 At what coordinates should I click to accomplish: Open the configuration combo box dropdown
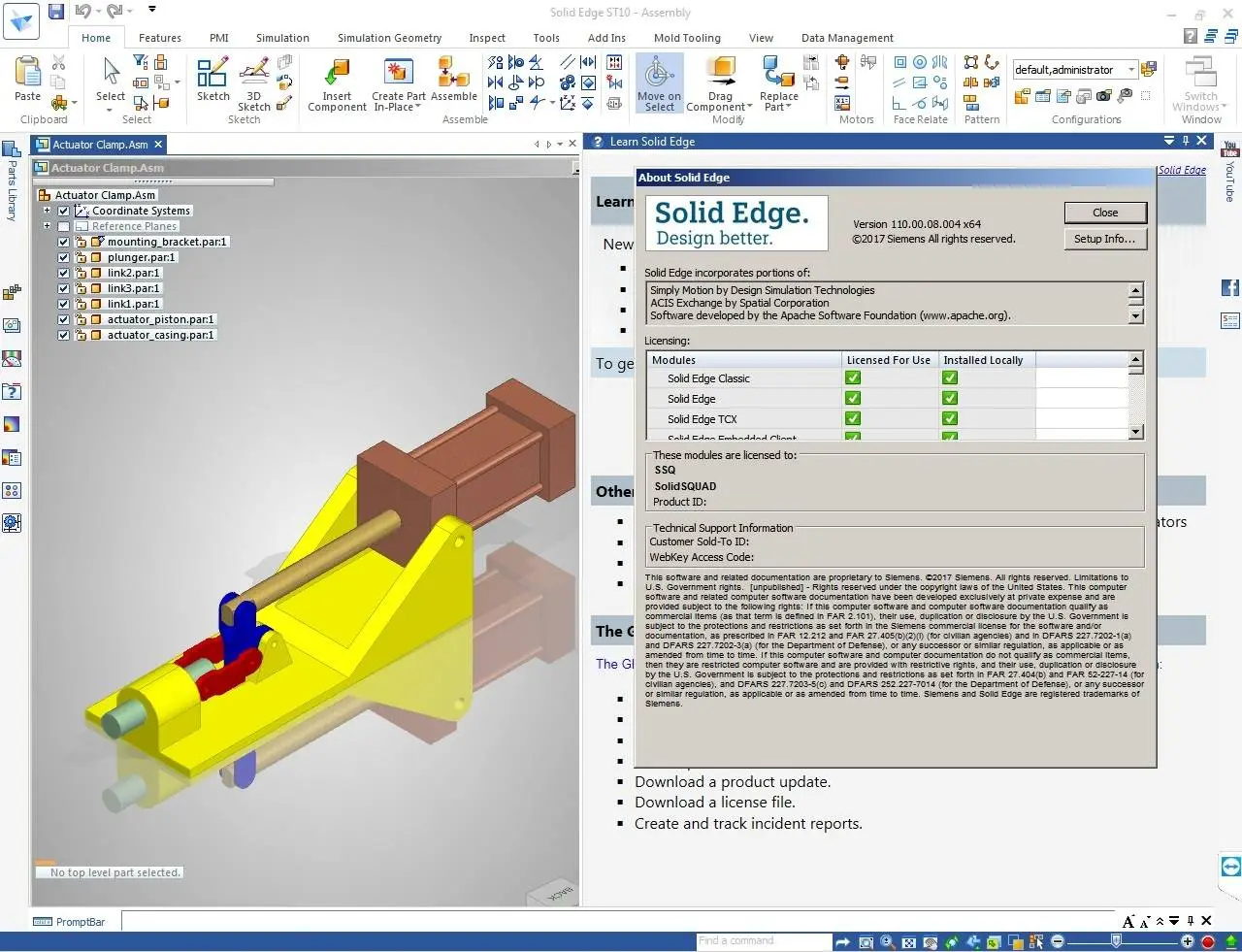pyautogui.click(x=1131, y=70)
